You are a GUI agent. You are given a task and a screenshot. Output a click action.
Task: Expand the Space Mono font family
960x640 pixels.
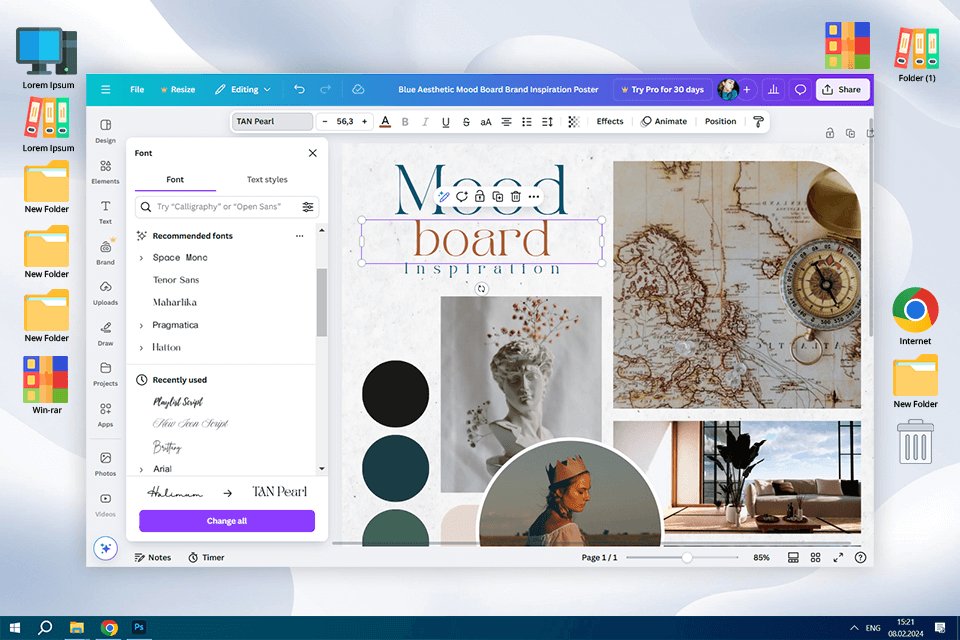(x=141, y=258)
